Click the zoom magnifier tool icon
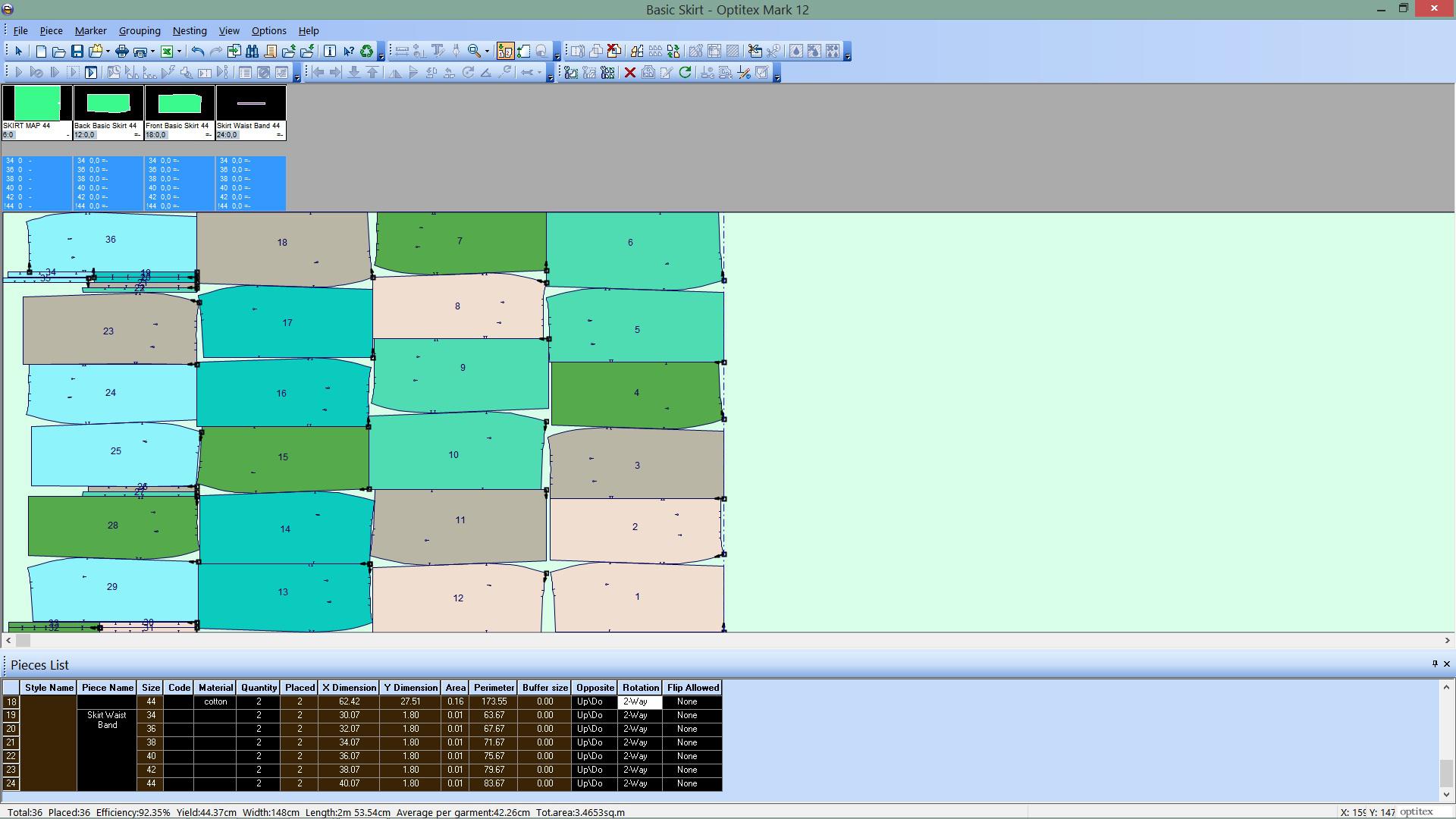This screenshot has height=819, width=1456. coord(474,52)
